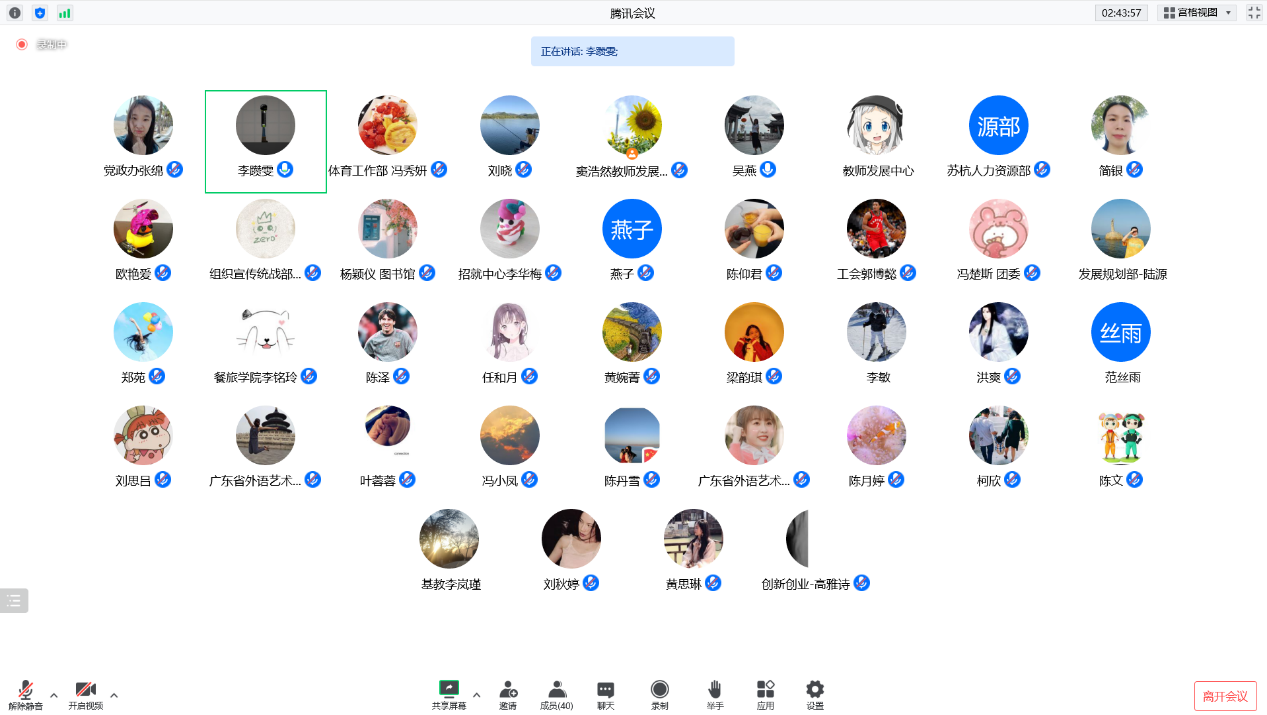The image size is (1267, 715).
Task: Expand audio options arrow beside 解除静音
Action: (54, 695)
